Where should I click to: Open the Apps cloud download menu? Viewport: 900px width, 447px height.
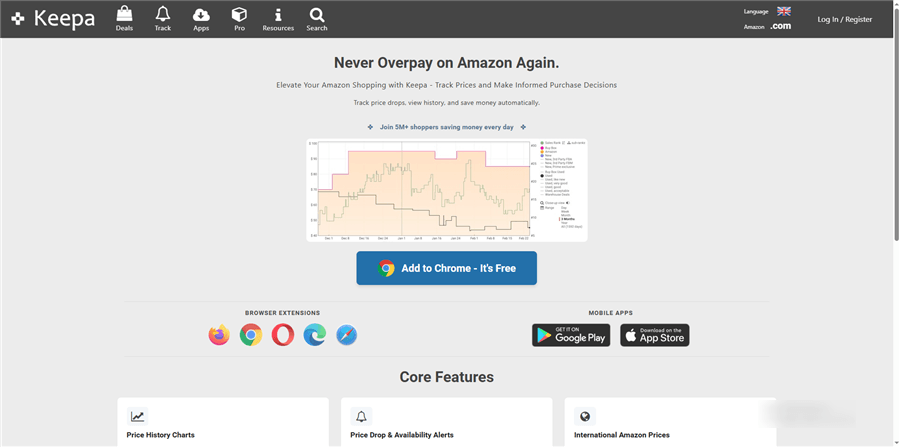[201, 19]
